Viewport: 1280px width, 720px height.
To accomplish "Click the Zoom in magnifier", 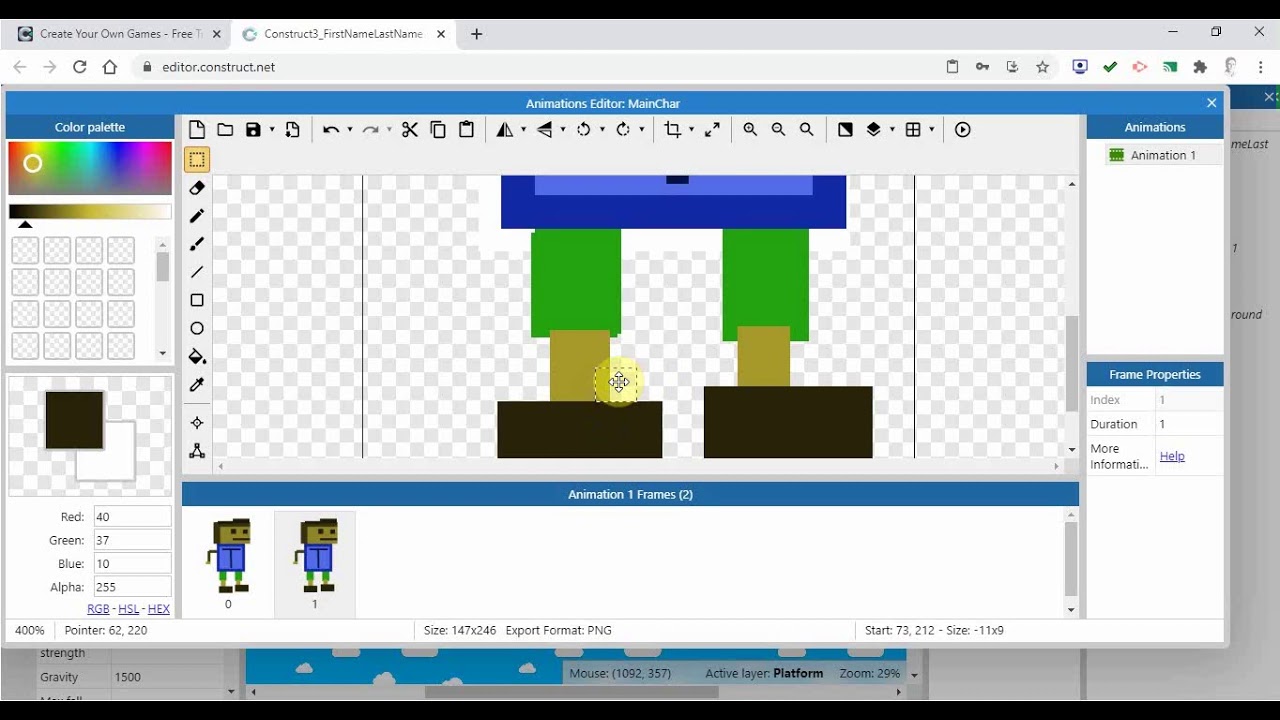I will 750,130.
